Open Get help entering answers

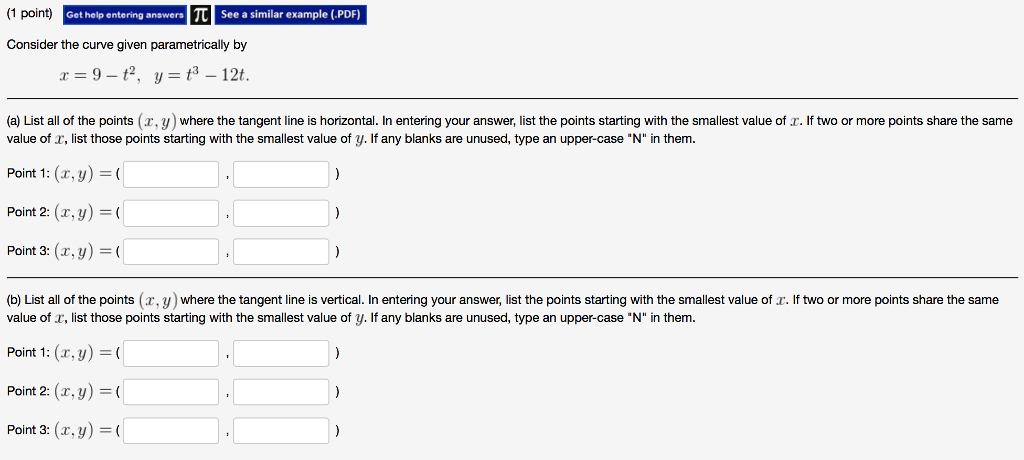pyautogui.click(x=125, y=15)
